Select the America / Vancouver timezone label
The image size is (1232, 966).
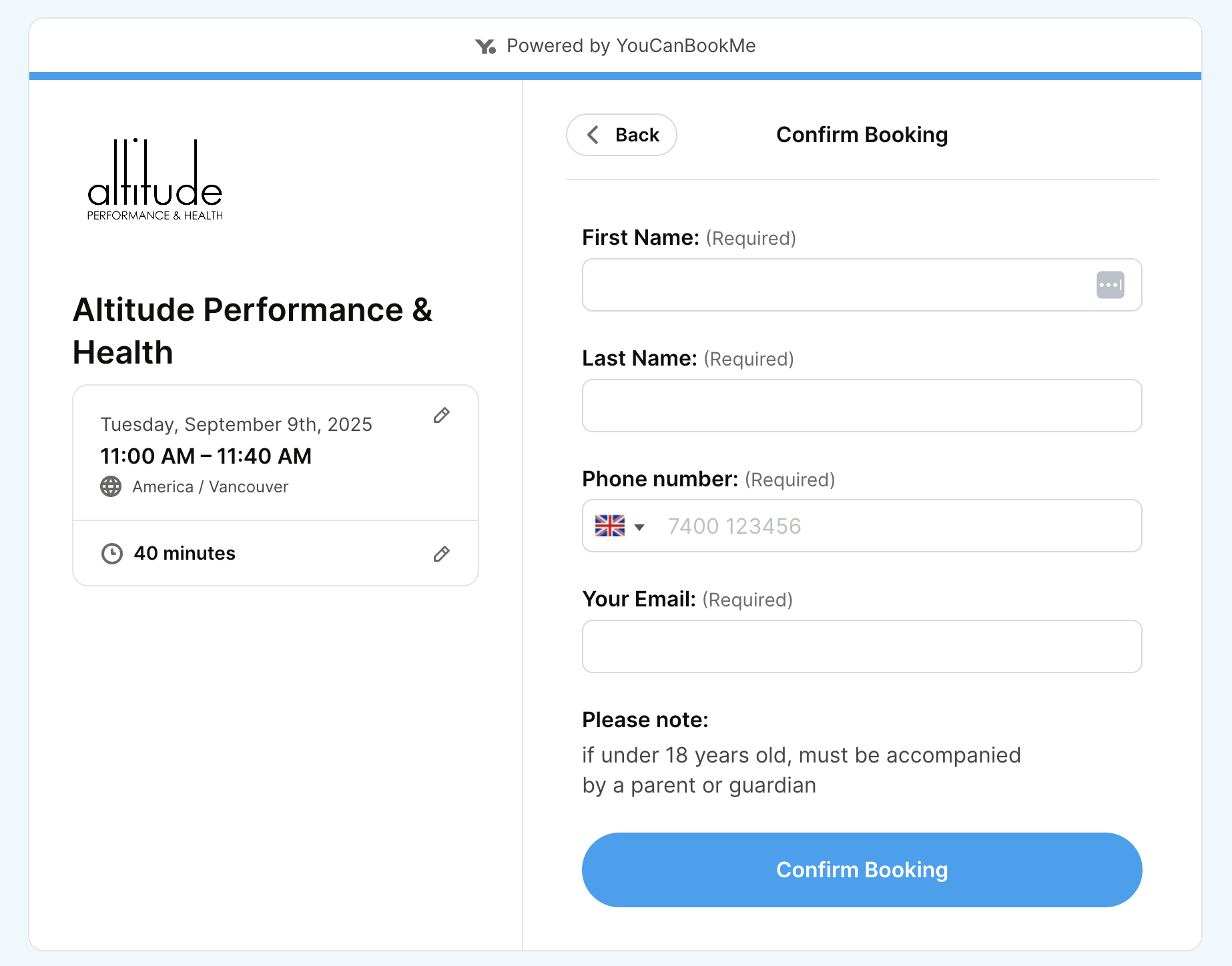(x=210, y=486)
